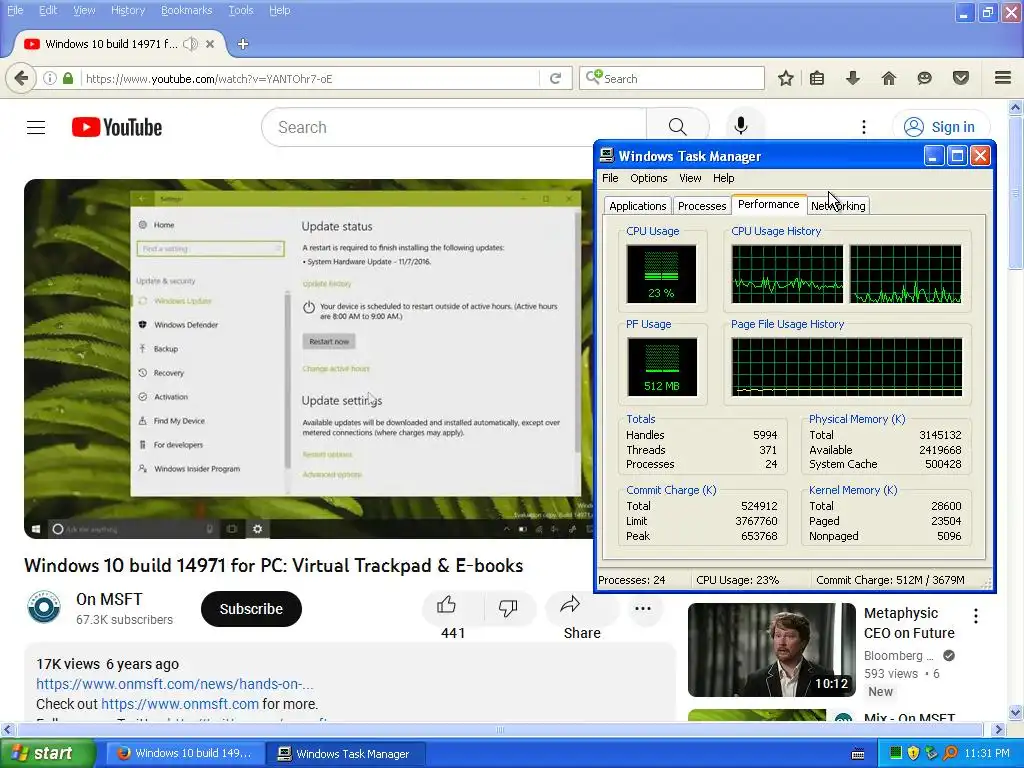Close the YouTube browser tab
1024x768 pixels.
(210, 44)
